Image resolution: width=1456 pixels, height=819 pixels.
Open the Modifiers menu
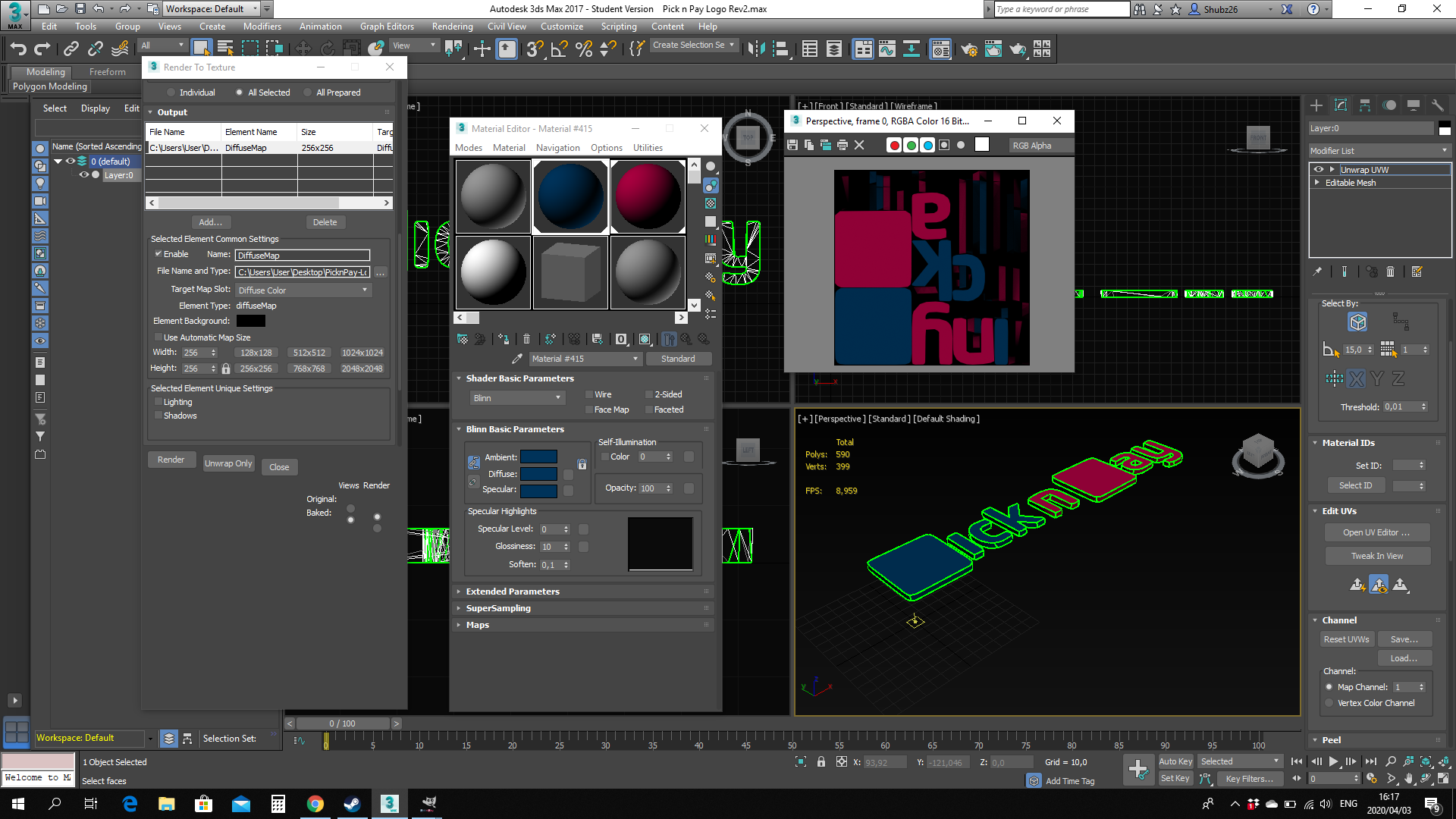(x=262, y=27)
